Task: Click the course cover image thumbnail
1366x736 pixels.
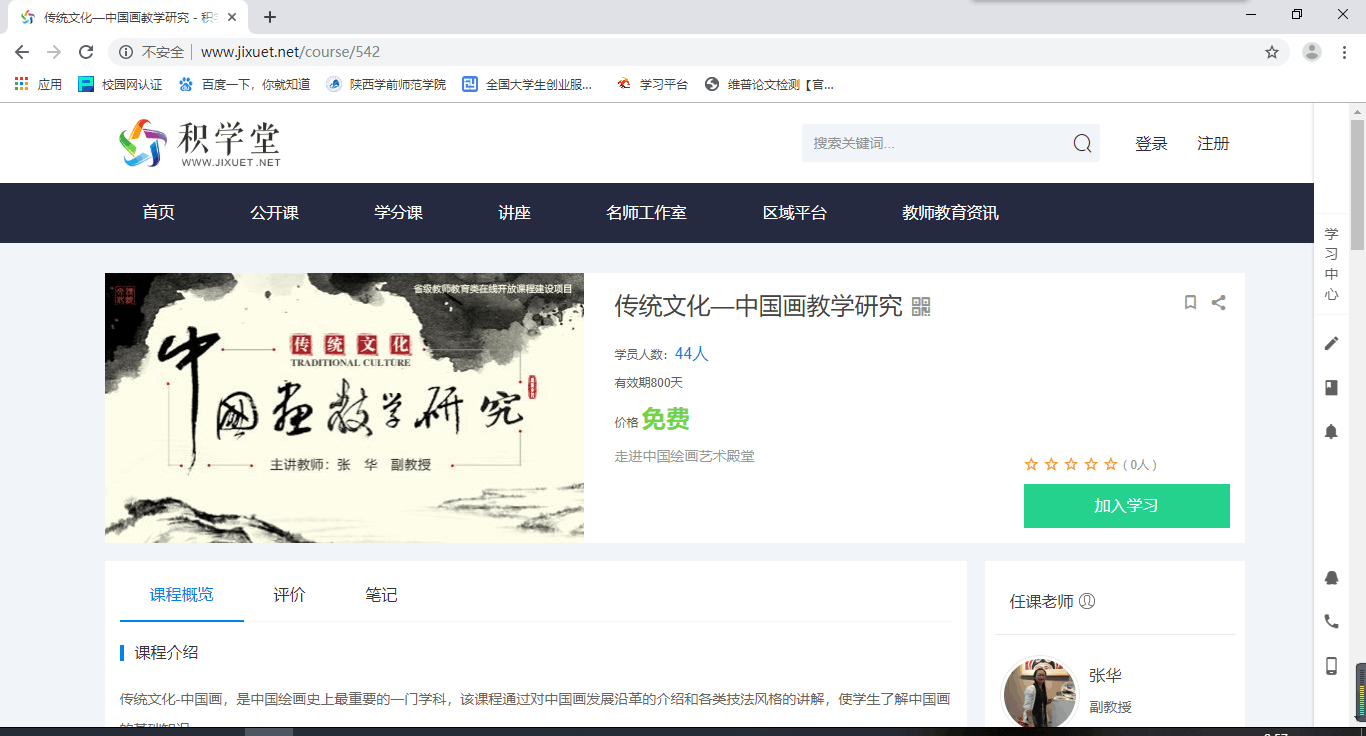Action: pos(344,408)
